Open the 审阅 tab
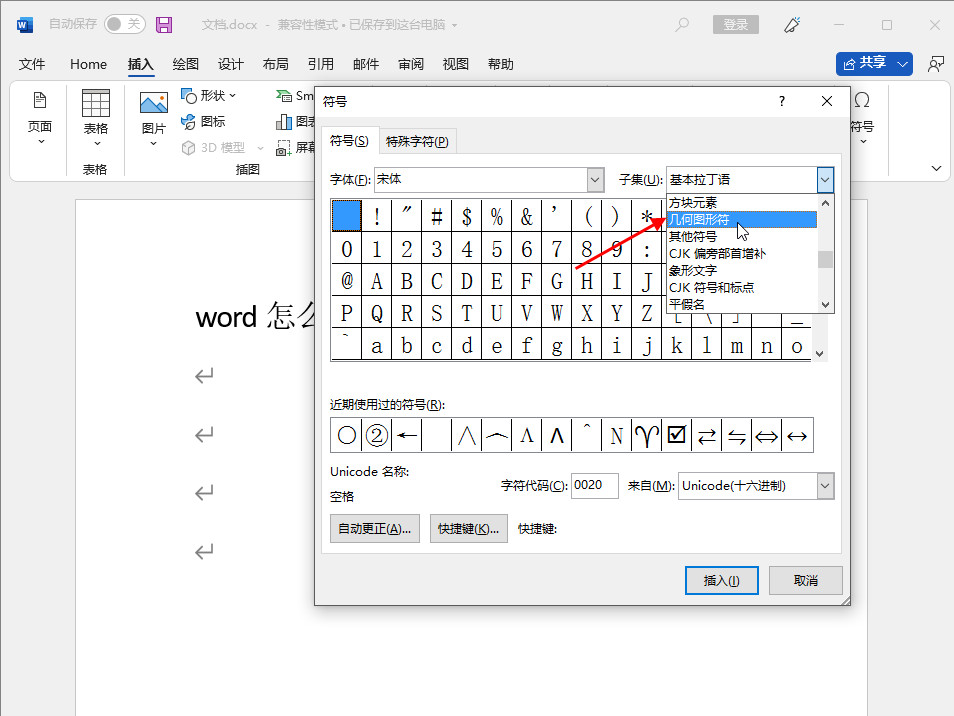Viewport: 954px width, 716px height. pyautogui.click(x=411, y=64)
